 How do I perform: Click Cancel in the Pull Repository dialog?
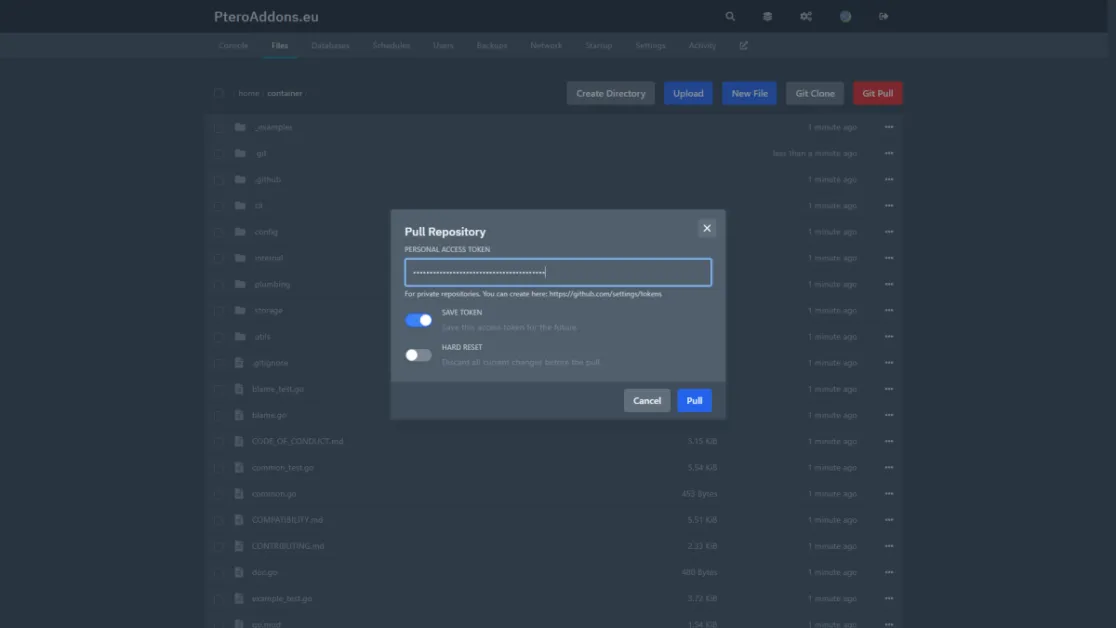(x=647, y=401)
